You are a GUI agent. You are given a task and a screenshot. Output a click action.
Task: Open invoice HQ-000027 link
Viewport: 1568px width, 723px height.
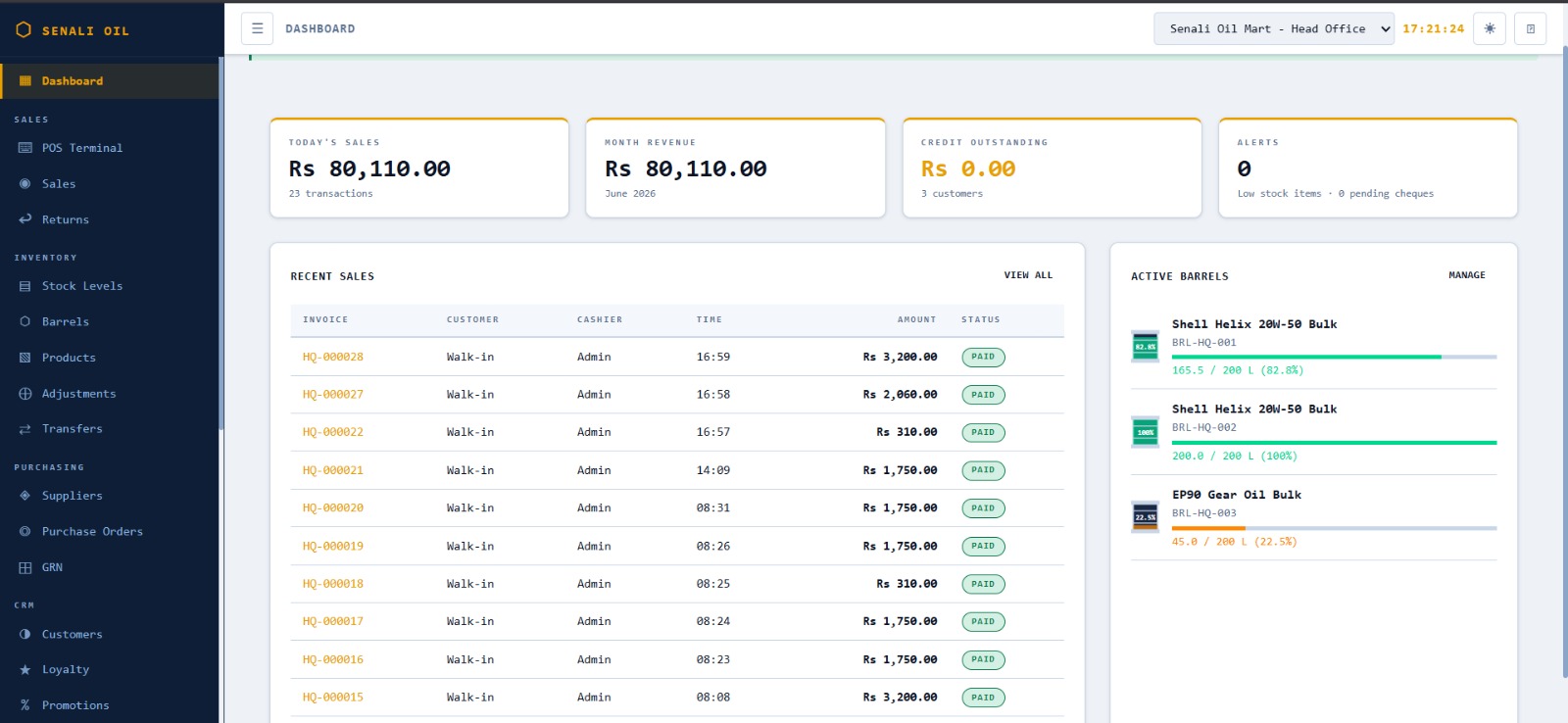tap(333, 395)
